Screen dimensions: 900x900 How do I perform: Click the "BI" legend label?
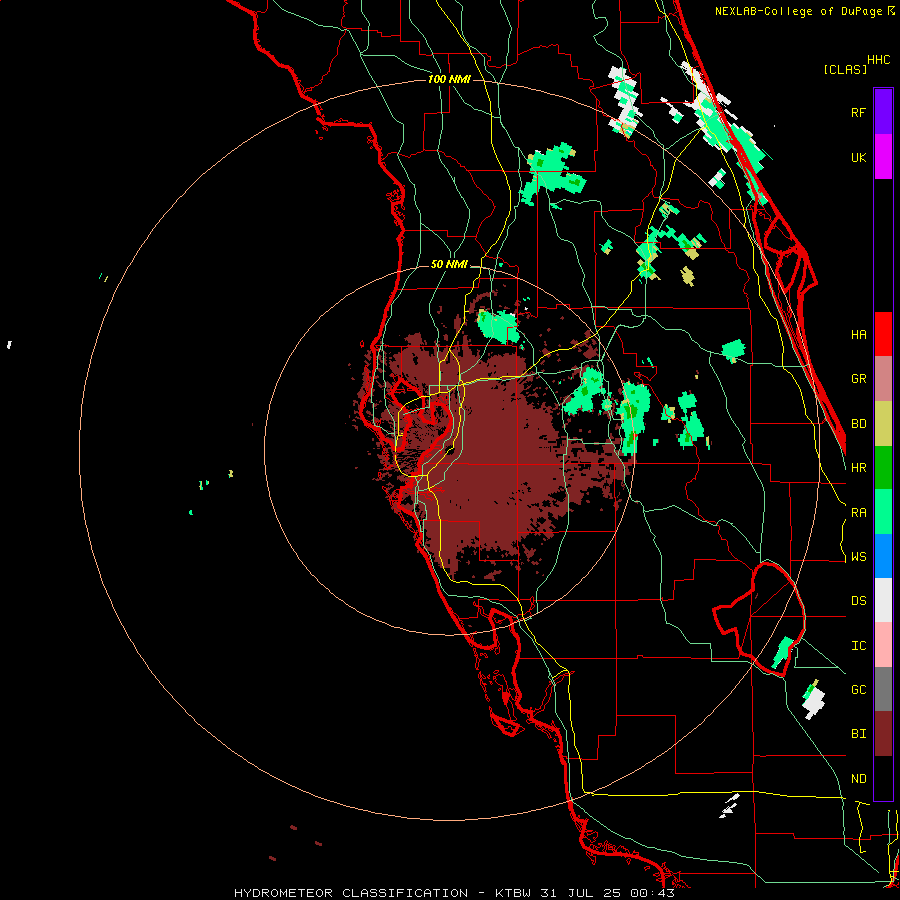pos(858,734)
